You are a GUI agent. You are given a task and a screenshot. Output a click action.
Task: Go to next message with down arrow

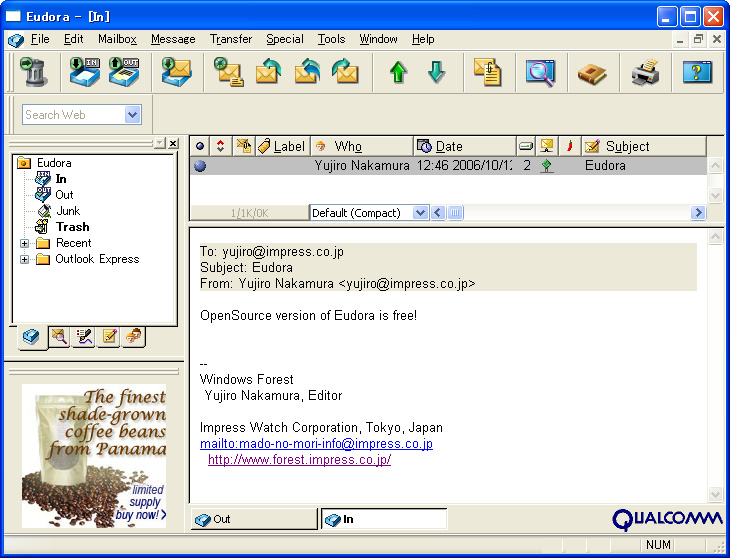436,72
